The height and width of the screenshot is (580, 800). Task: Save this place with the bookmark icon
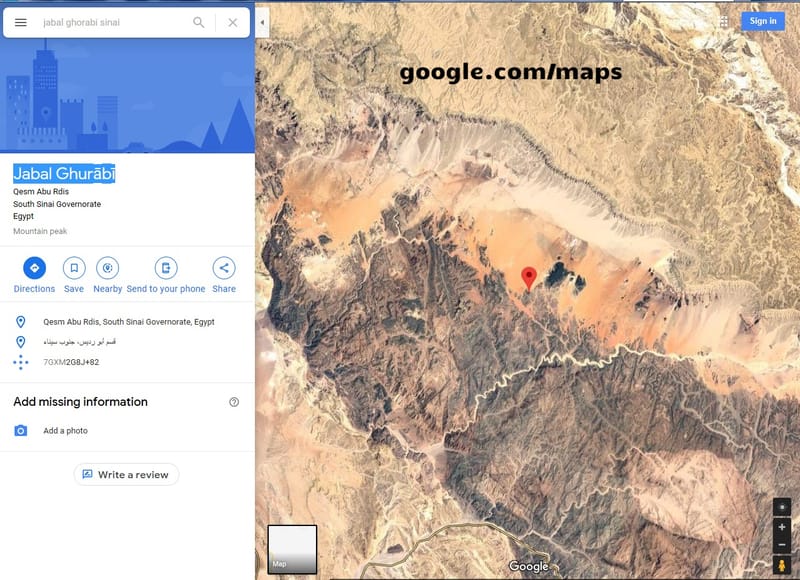pyautogui.click(x=74, y=267)
